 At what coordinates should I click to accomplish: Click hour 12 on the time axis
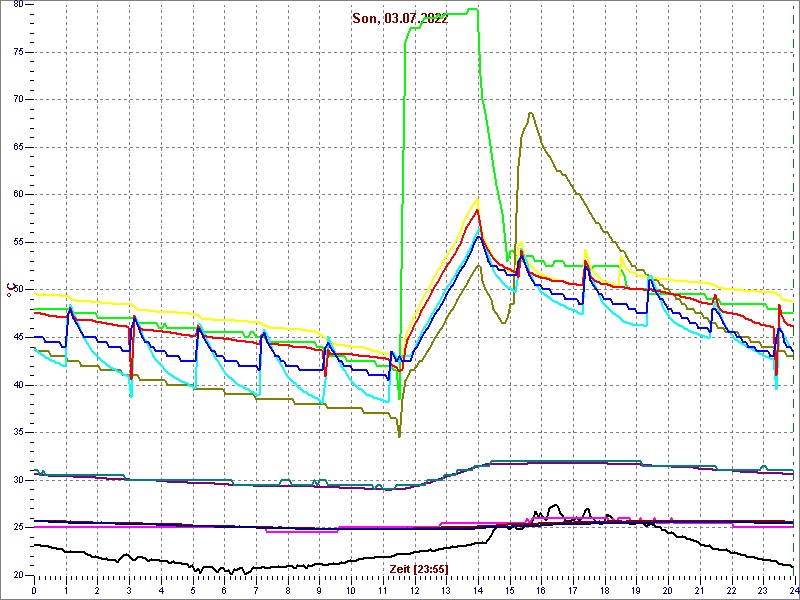point(414,591)
